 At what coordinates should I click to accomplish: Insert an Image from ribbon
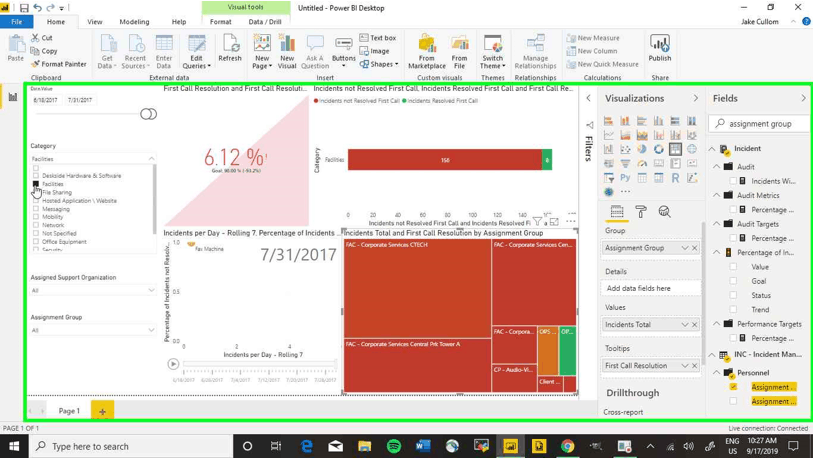point(374,51)
